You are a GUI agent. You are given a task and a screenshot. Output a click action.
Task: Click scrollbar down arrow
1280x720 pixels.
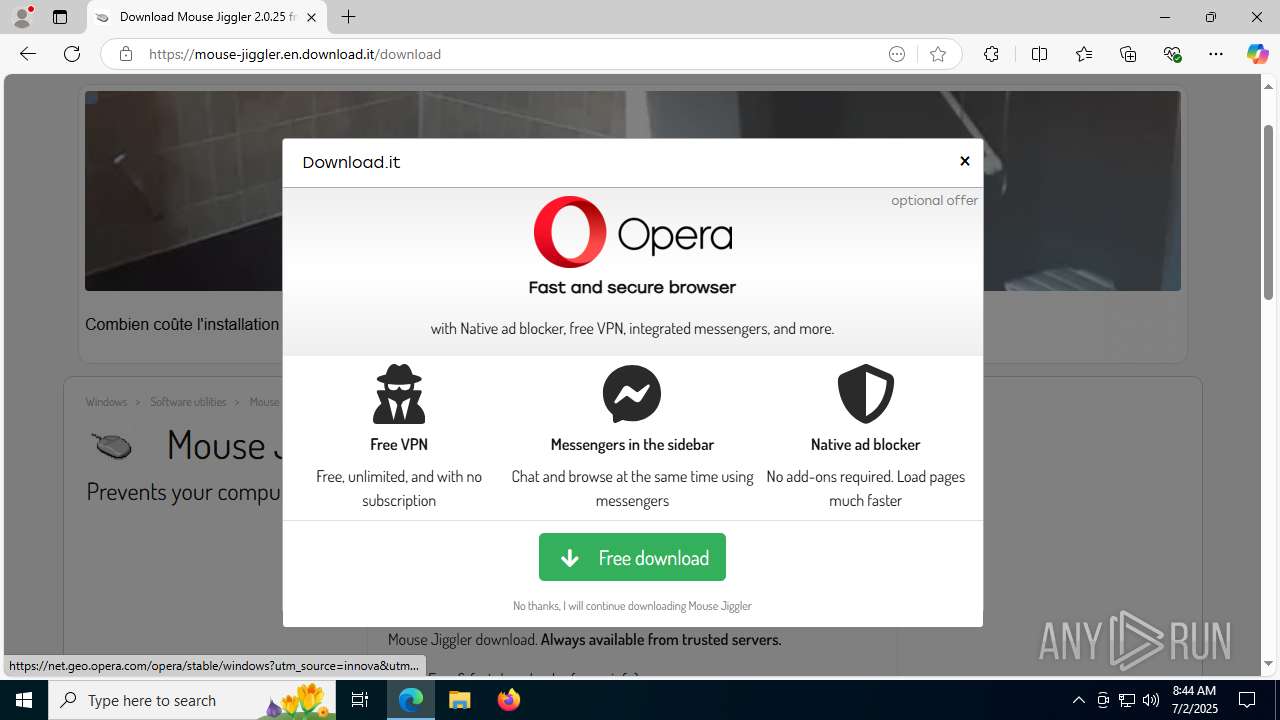(1268, 664)
